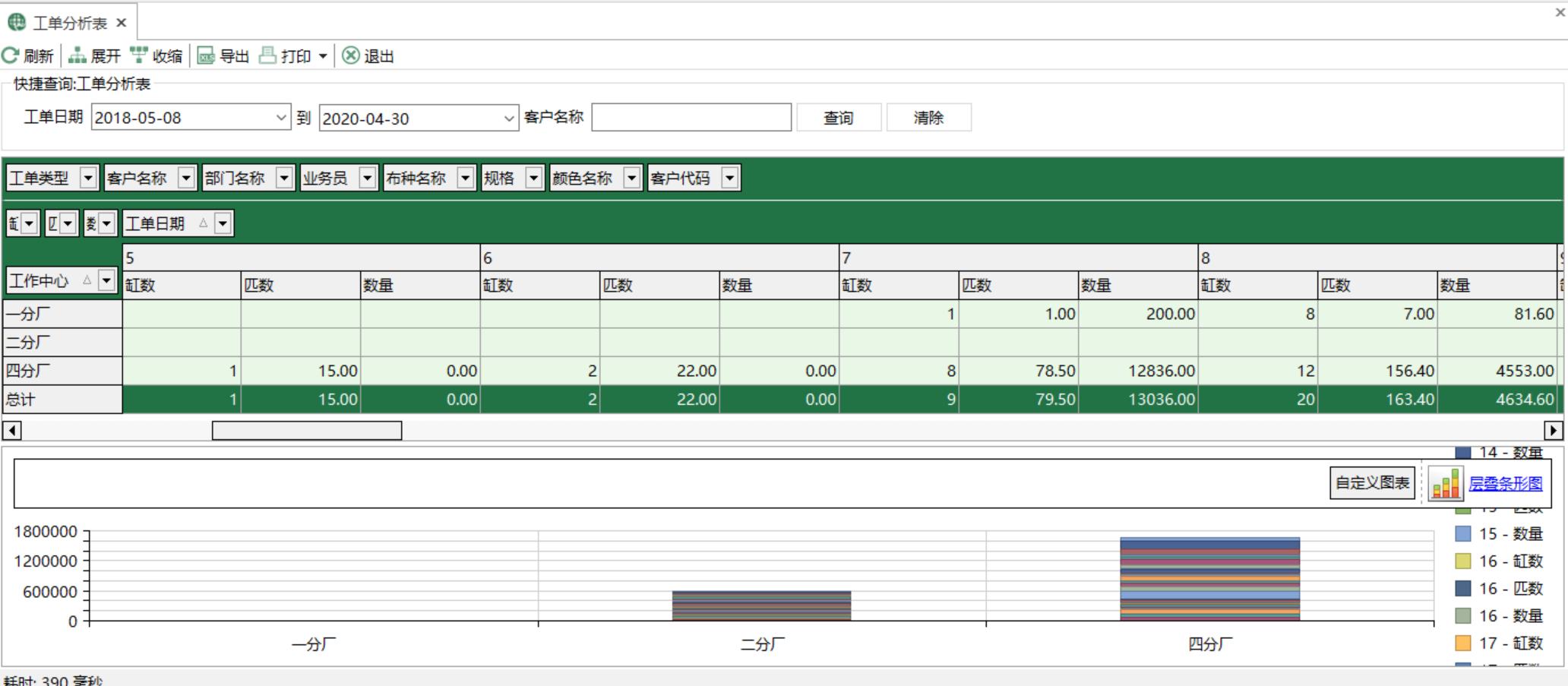Image resolution: width=1568 pixels, height=686 pixels.
Task: Click the 156.40 cell
Action: (x=1377, y=371)
